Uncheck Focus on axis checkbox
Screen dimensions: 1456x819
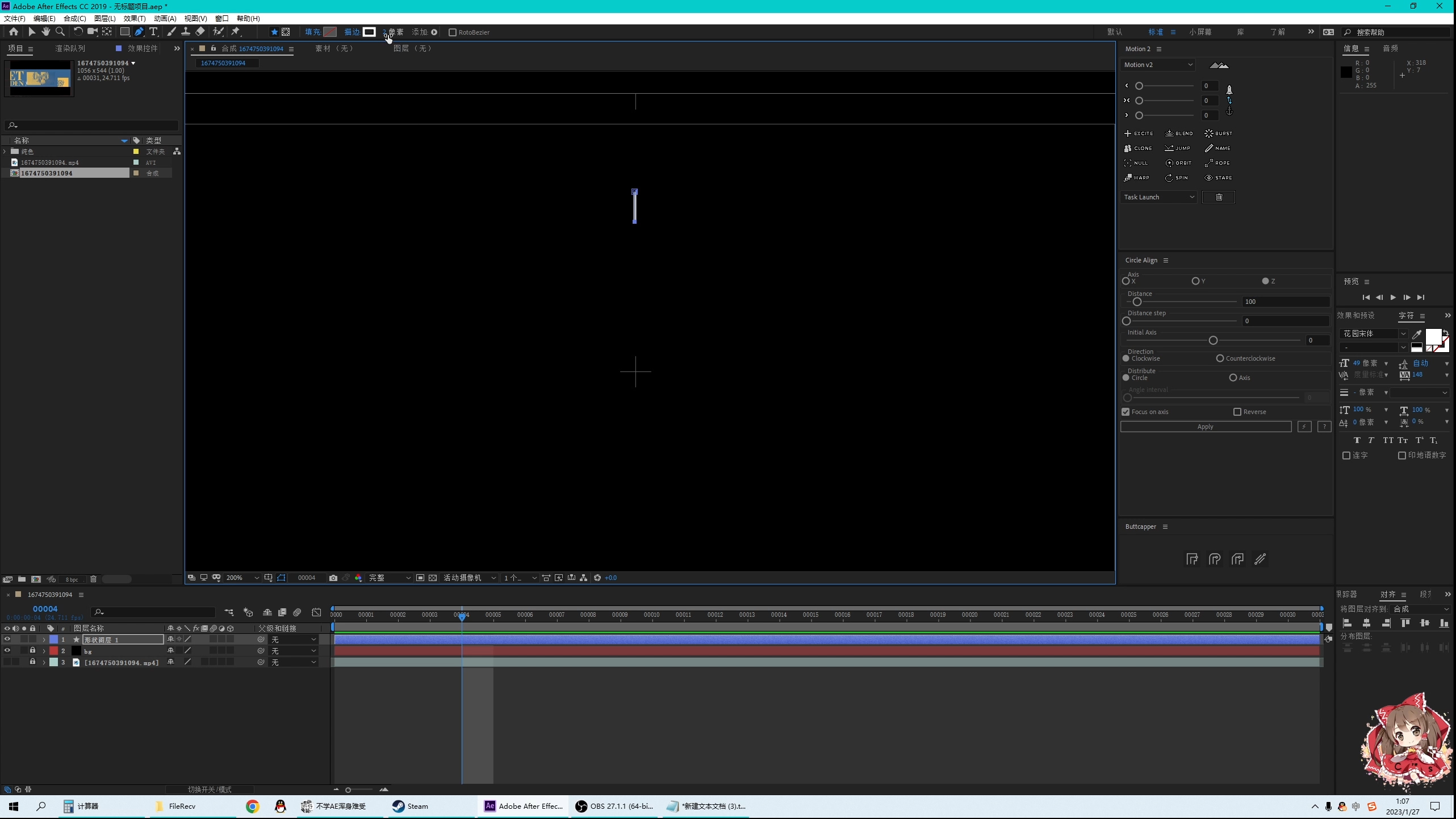click(x=1126, y=412)
